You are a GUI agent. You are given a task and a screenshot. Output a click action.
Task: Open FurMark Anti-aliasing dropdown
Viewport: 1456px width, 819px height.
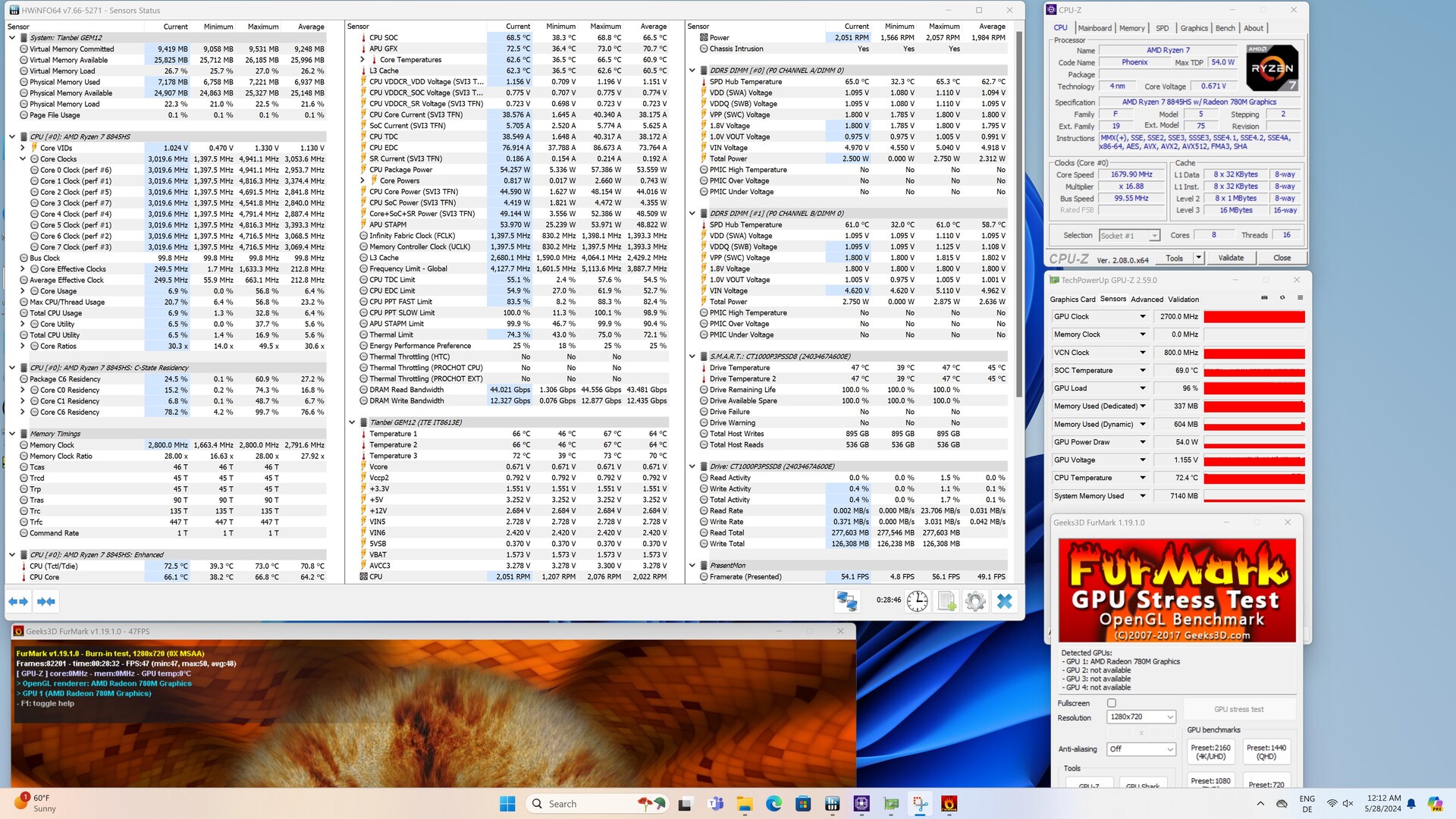tap(1141, 749)
